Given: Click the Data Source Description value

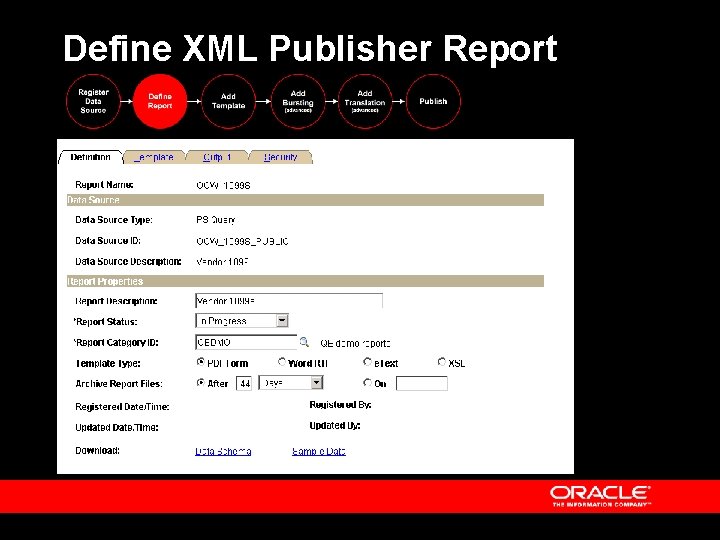Looking at the screenshot, I should coord(222,262).
